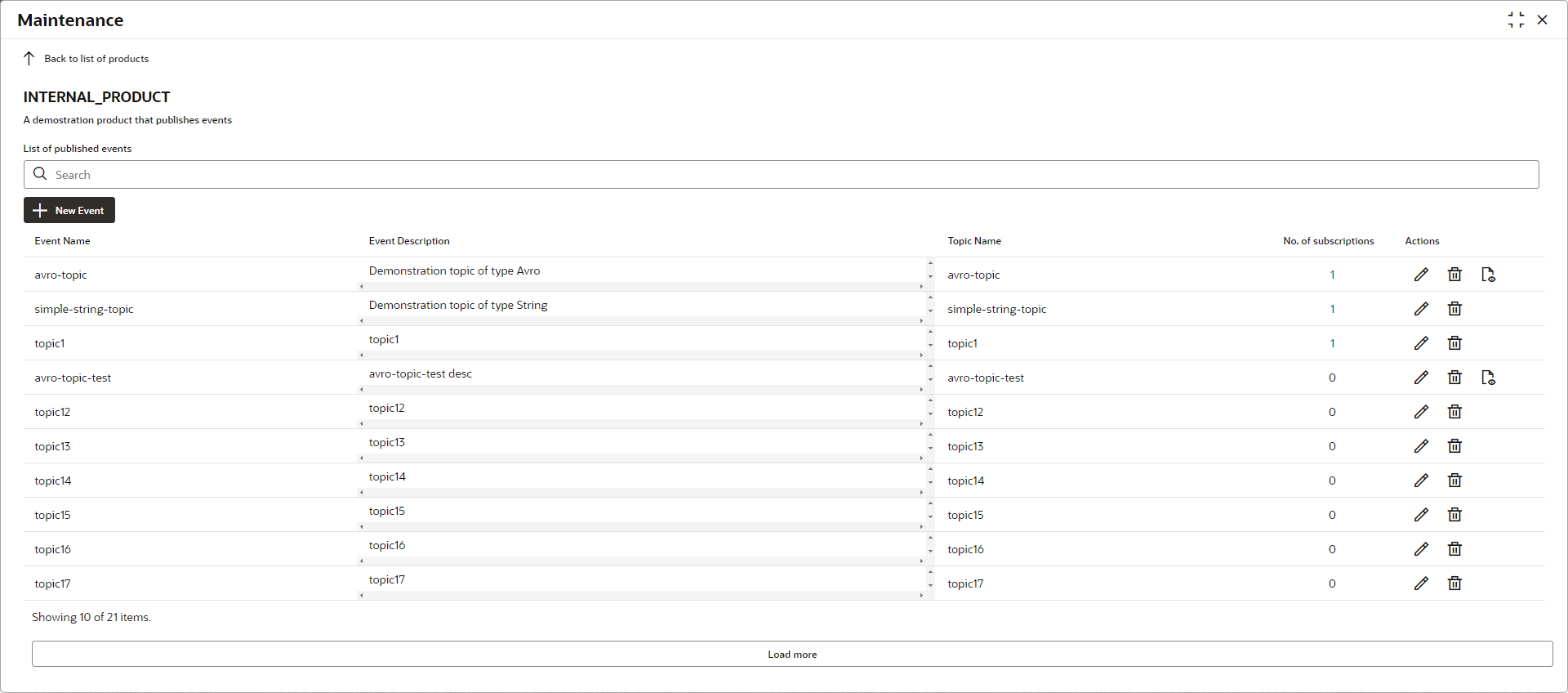
Task: Edit the topic12 event
Action: [x=1421, y=412]
